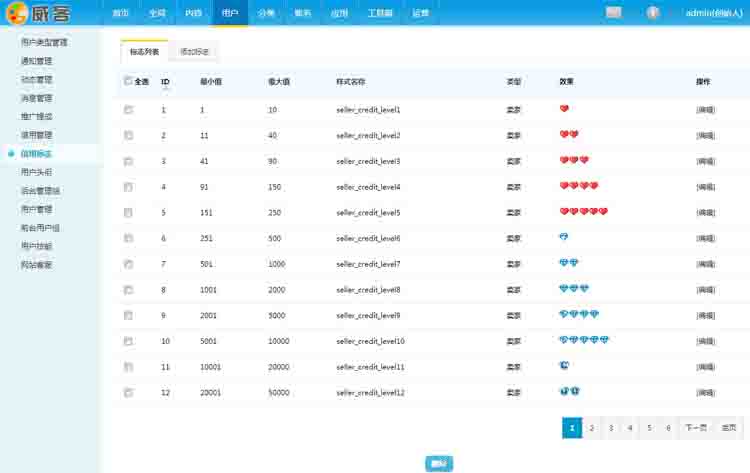Click the orange logo in top-left corner
750x473 pixels.
point(17,13)
